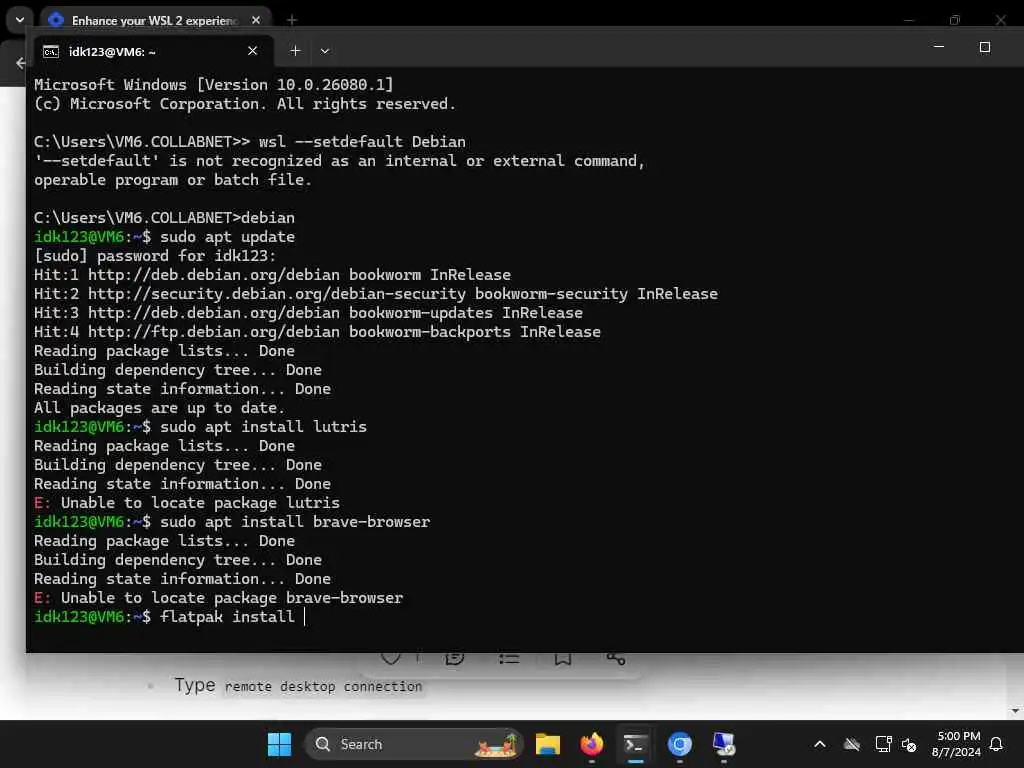The image size is (1024, 768).
Task: Open the comments icon on the webpage
Action: [x=455, y=658]
